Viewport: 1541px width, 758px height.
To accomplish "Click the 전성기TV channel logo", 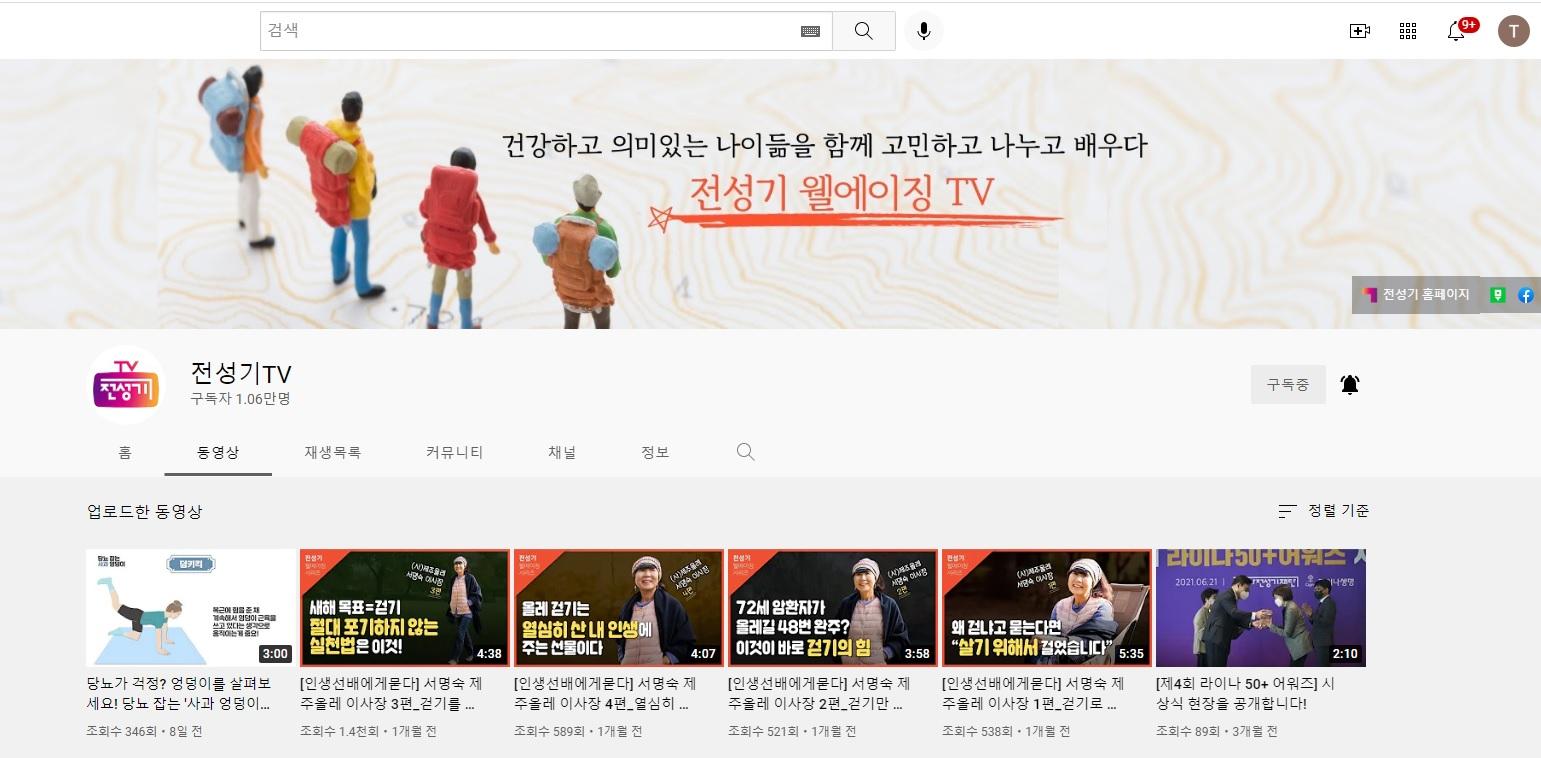I will tap(127, 384).
